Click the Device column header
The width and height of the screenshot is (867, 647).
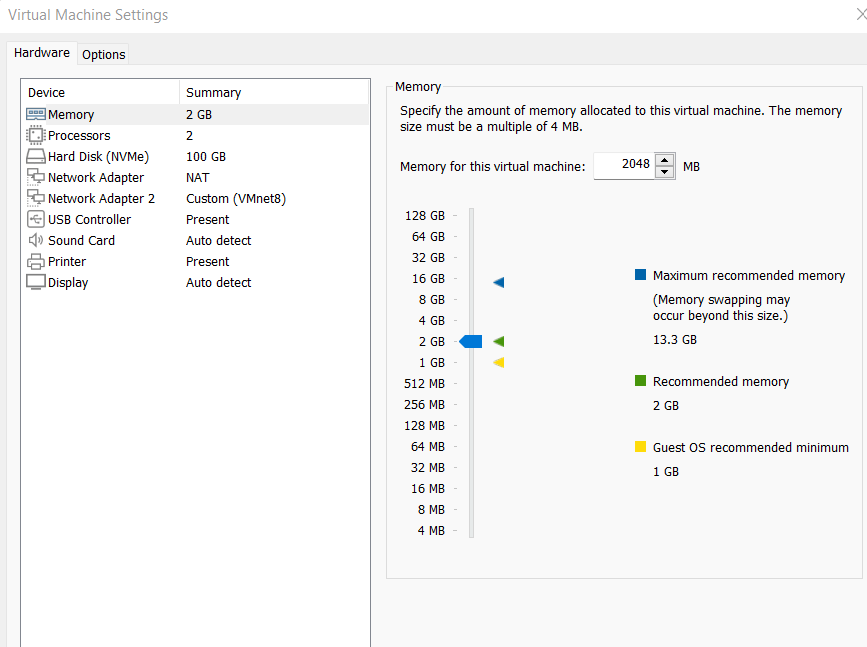(100, 92)
